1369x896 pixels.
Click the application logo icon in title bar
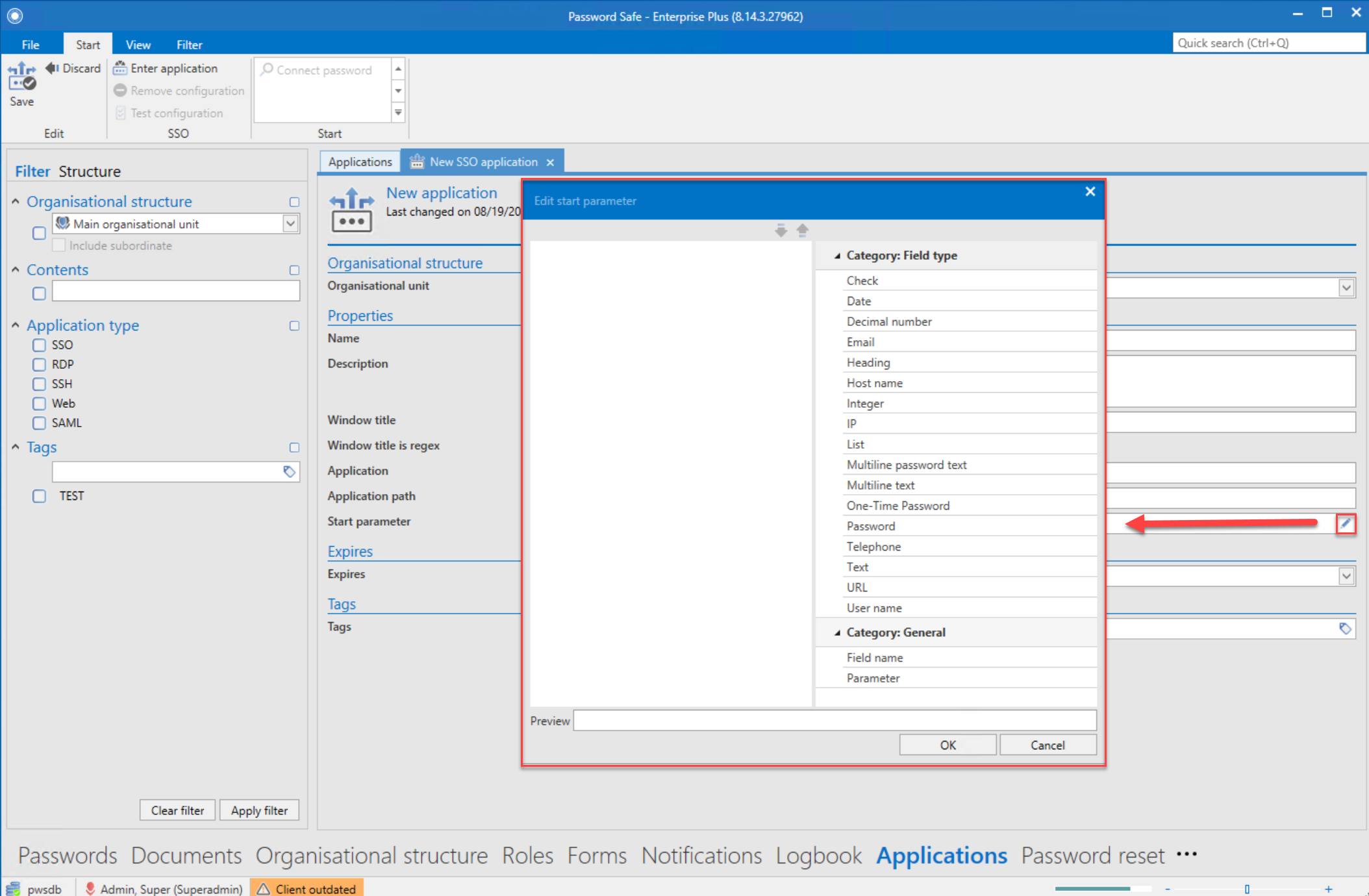pos(15,16)
